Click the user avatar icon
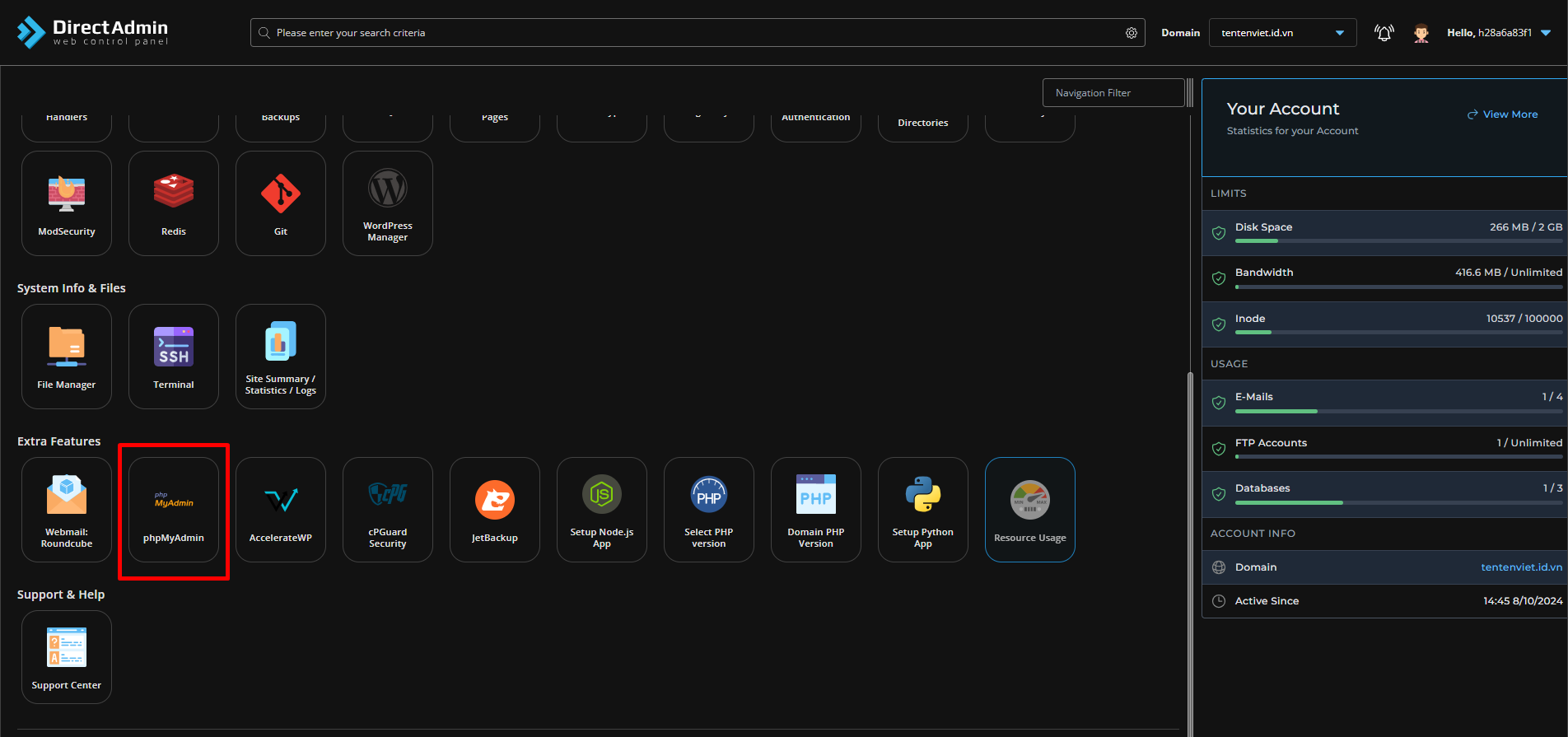This screenshot has height=737, width=1568. 1421,33
